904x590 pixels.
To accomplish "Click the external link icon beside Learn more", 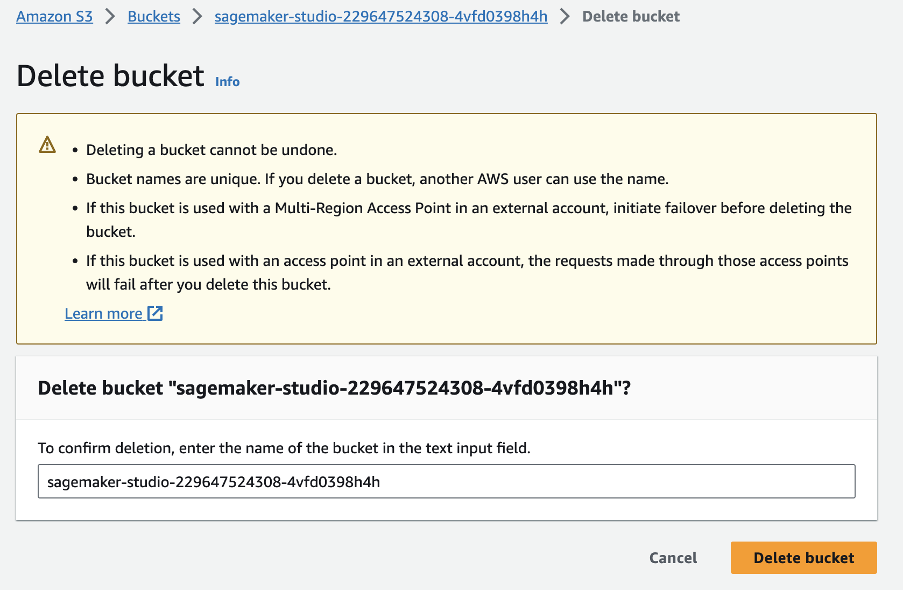I will [x=155, y=313].
